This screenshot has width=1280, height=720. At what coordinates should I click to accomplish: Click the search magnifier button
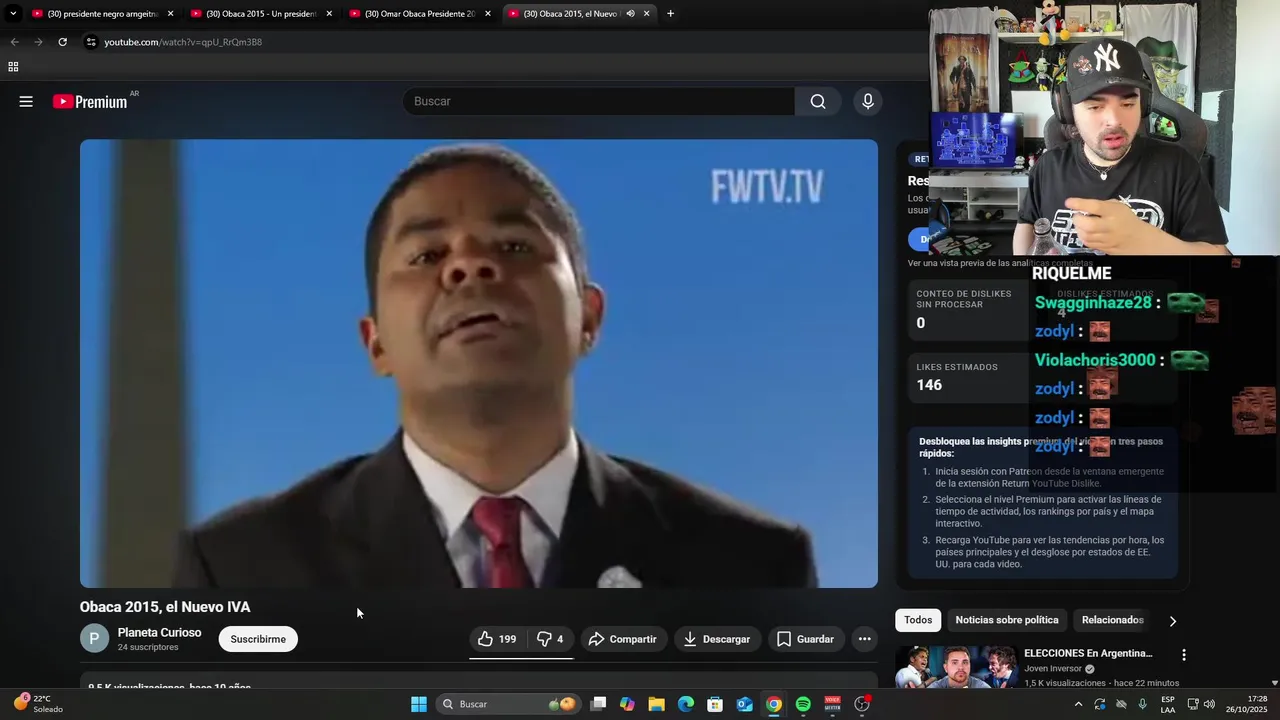coord(818,101)
